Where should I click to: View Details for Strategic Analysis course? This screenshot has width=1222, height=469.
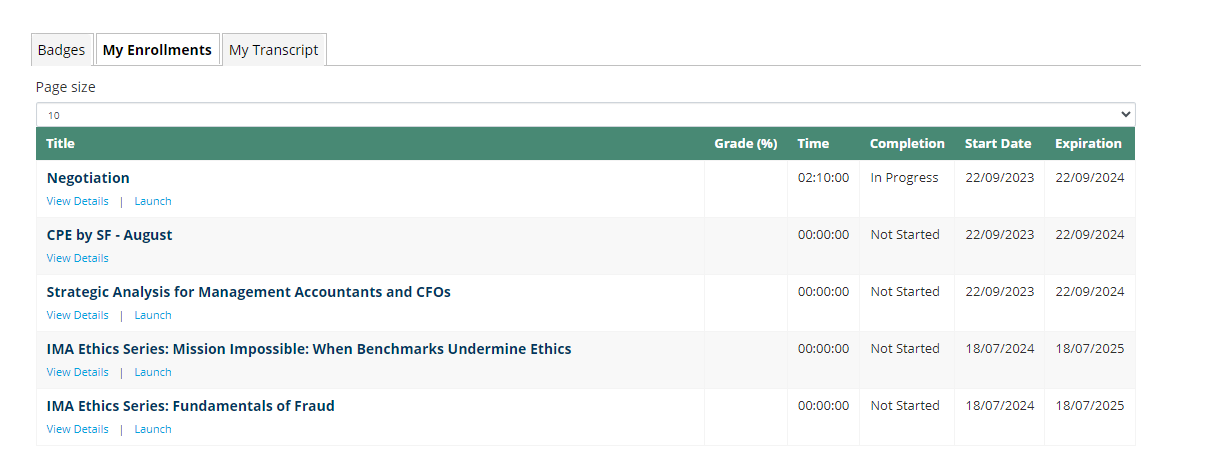[78, 315]
